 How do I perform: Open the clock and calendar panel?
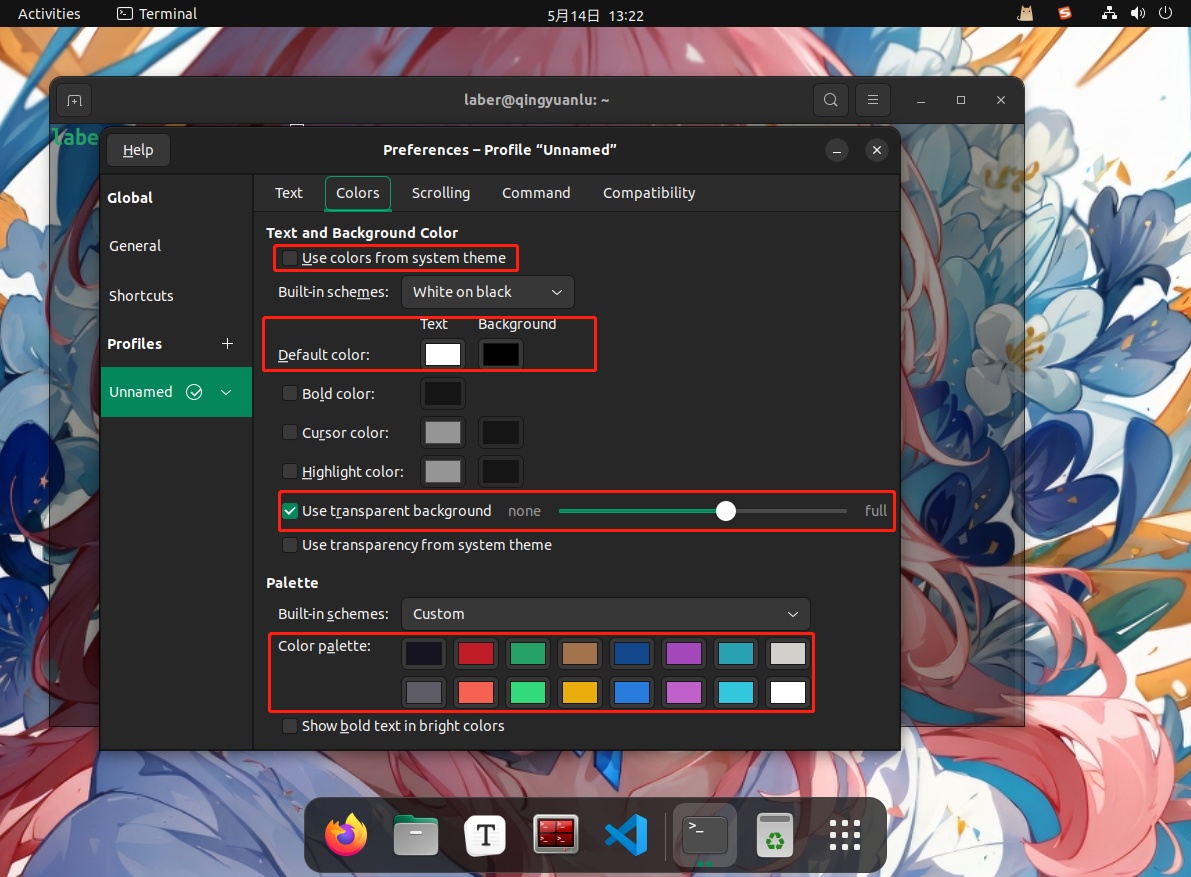[596, 15]
